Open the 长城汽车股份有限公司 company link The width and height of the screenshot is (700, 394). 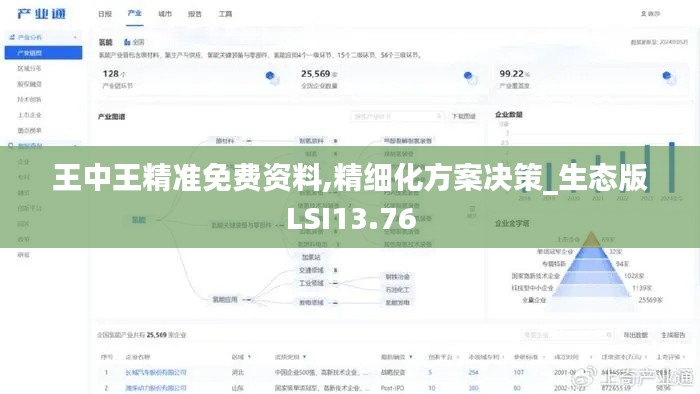156,372
